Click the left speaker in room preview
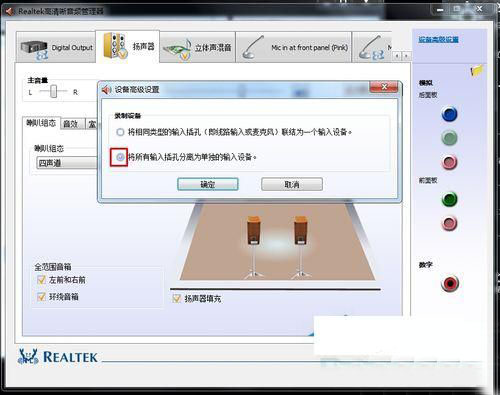Screen dimensions: 500x395 [254, 246]
